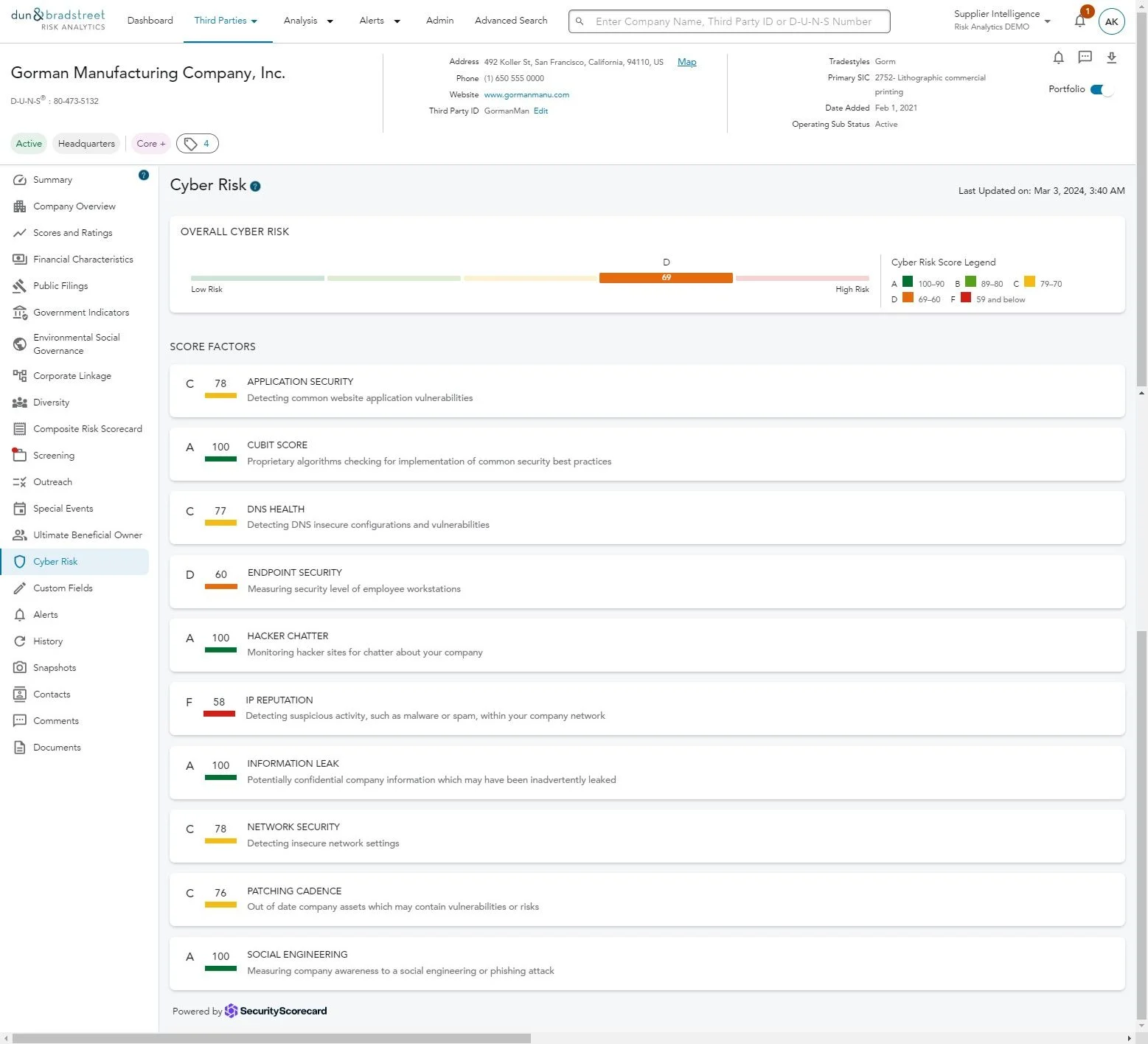Screen dimensions: 1148x1044
Task: Select Composite Risk Scorecard in sidebar
Action: (x=88, y=429)
